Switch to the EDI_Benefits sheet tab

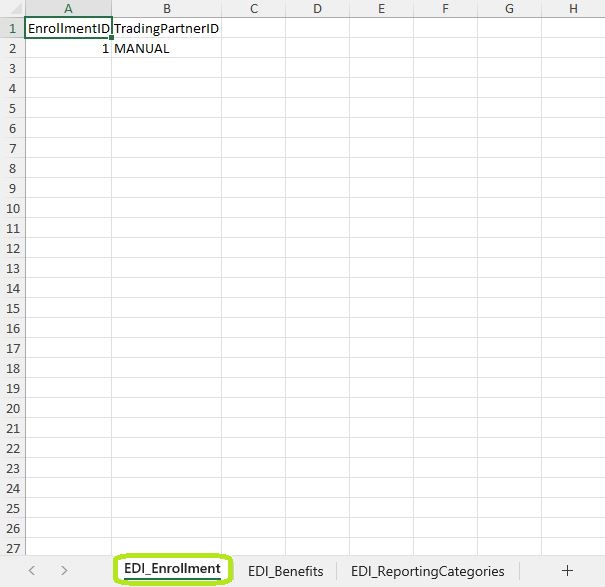click(x=286, y=571)
